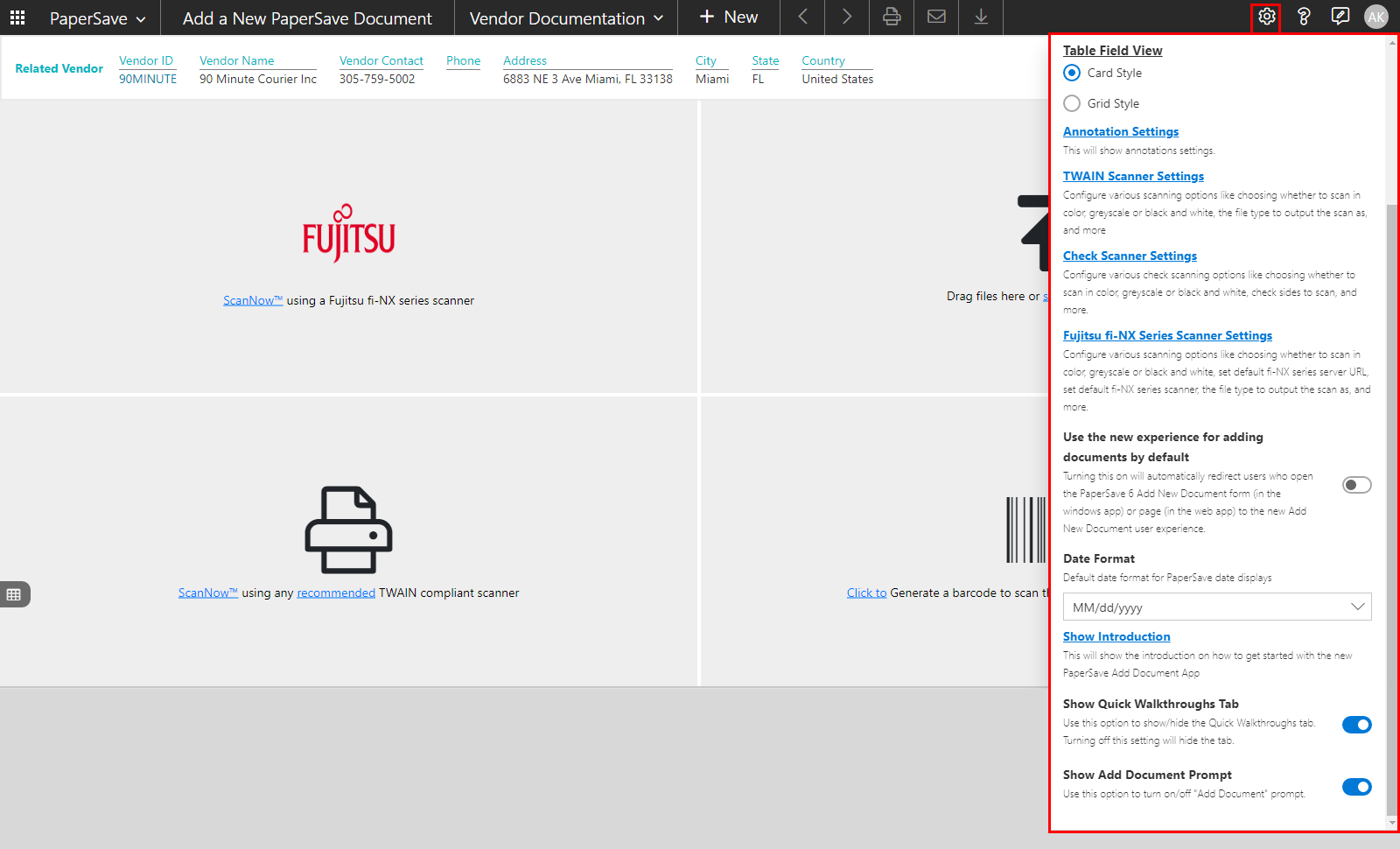Open the app launcher grid icon
This screenshot has width=1400, height=849.
(17, 18)
